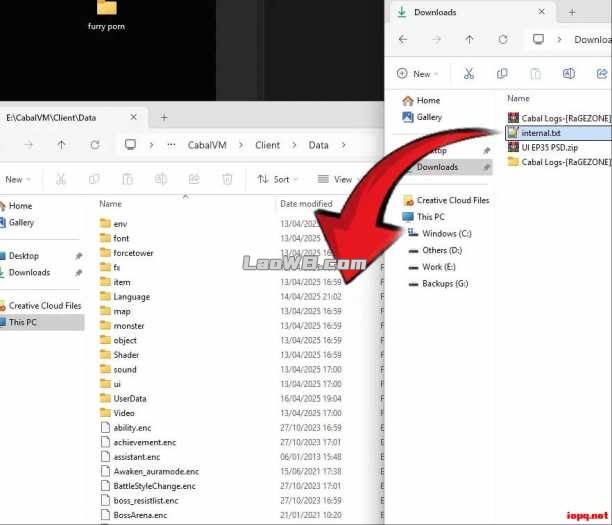Select UserData folder
The width and height of the screenshot is (612, 525).
[x=123, y=399]
